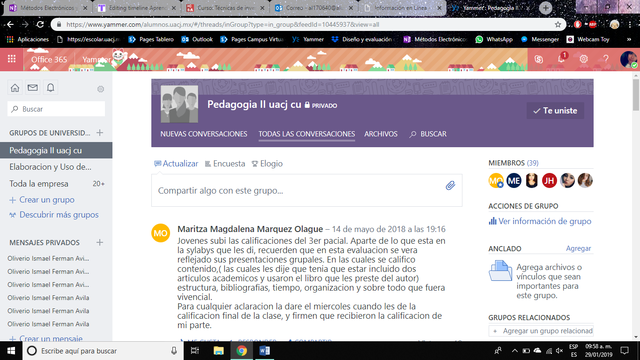
Task: Select Pedagogia II uacj cu group
Action: (x=56, y=150)
